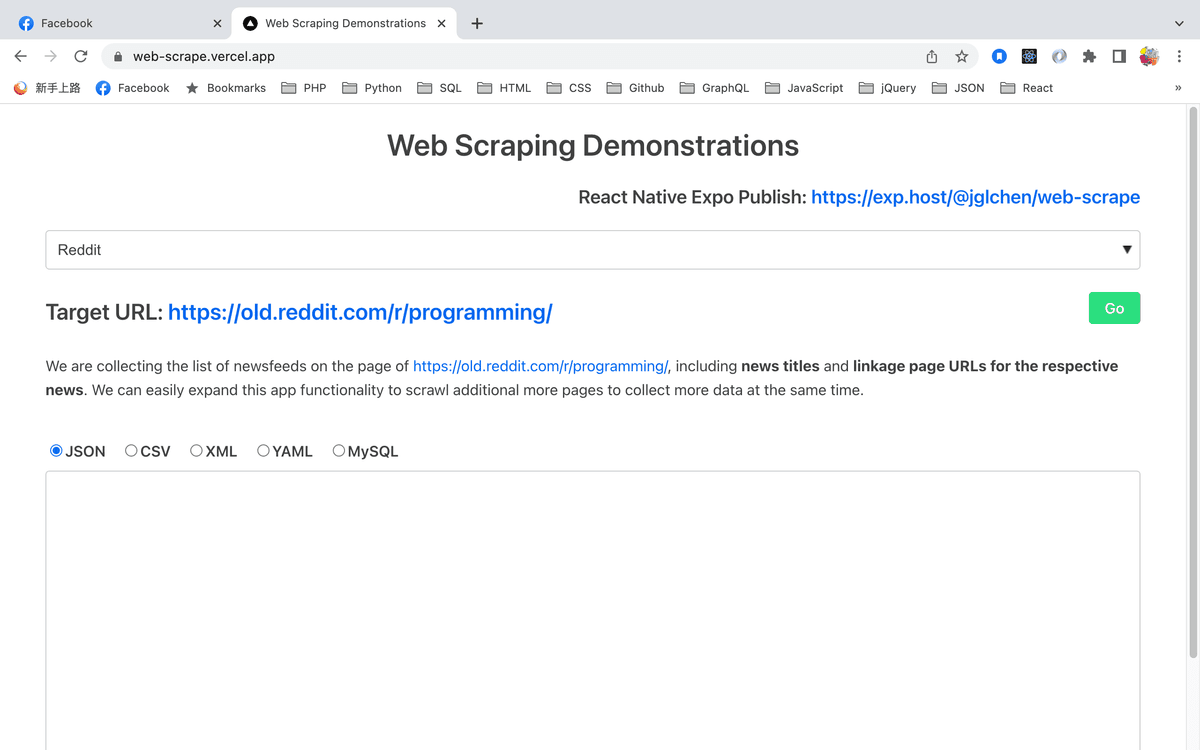Click the Web Scraping Demonstrations heading
This screenshot has height=750, width=1200.
point(593,146)
